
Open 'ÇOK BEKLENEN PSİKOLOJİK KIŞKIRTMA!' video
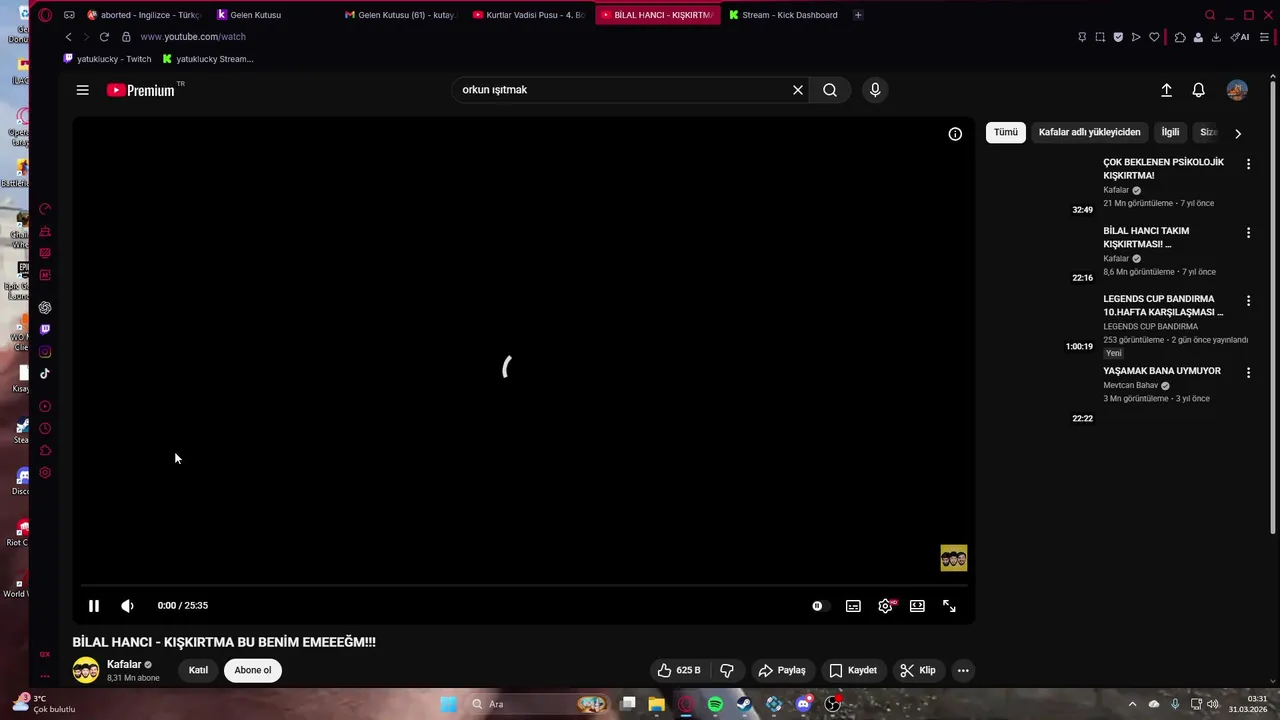coord(1163,169)
